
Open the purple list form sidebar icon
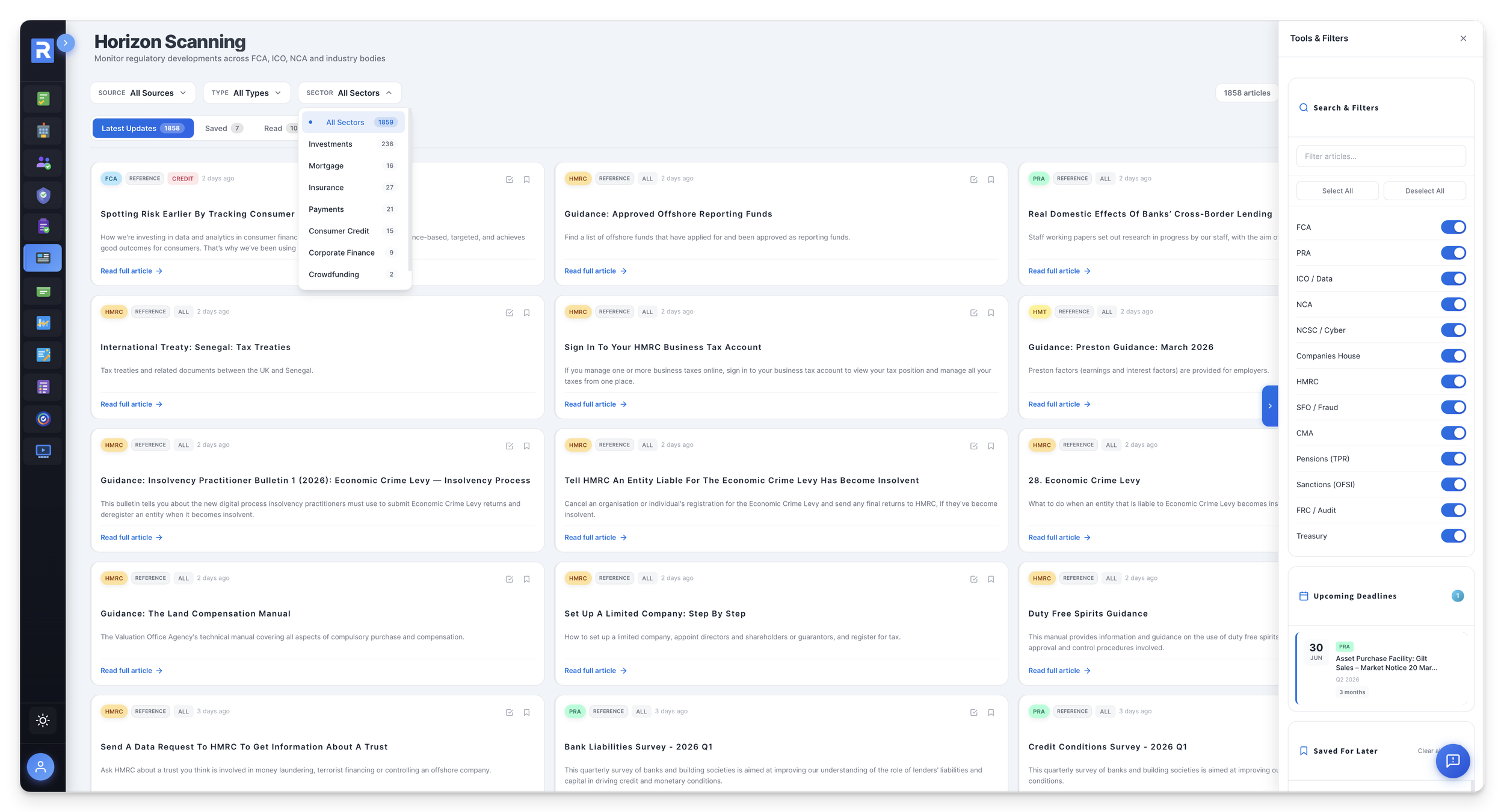43,387
